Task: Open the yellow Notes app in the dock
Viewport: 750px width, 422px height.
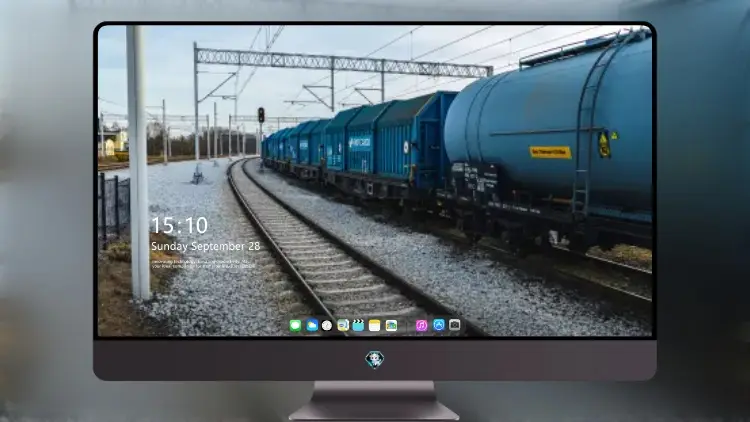Action: click(x=375, y=325)
